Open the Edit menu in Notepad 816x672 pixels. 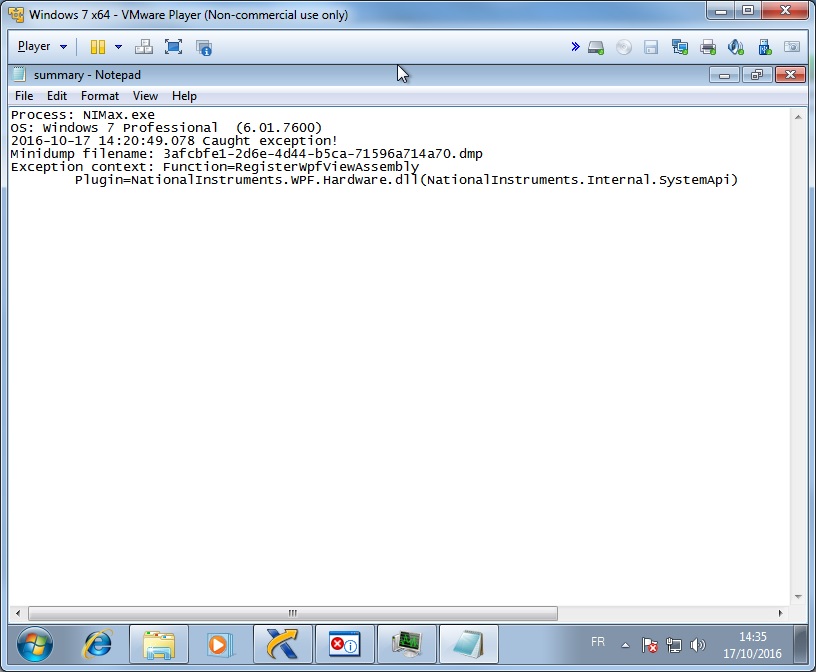click(x=57, y=96)
